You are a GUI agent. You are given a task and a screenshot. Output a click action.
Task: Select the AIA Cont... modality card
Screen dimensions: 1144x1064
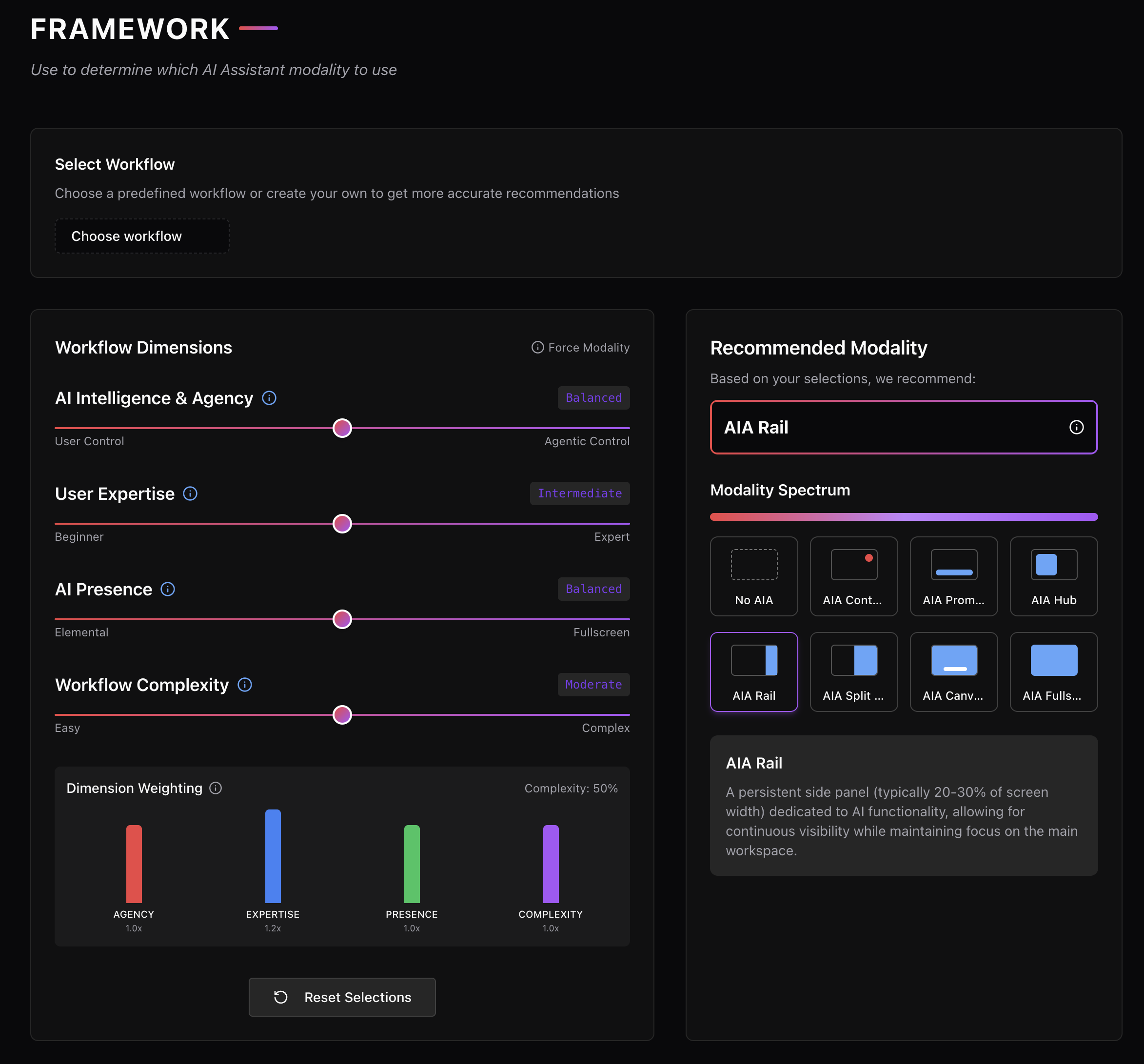pyautogui.click(x=853, y=576)
